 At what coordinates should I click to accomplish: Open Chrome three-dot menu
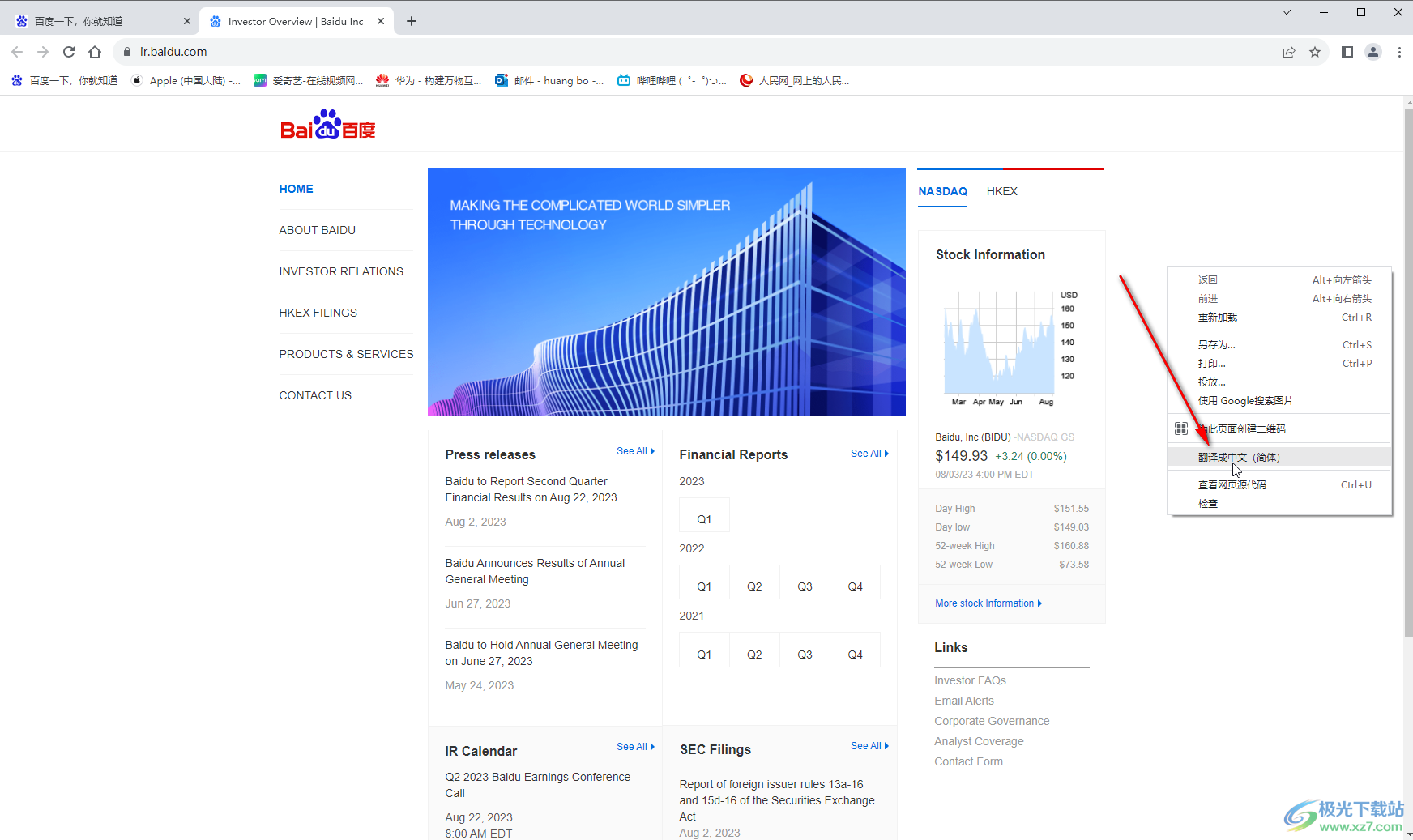coord(1399,52)
